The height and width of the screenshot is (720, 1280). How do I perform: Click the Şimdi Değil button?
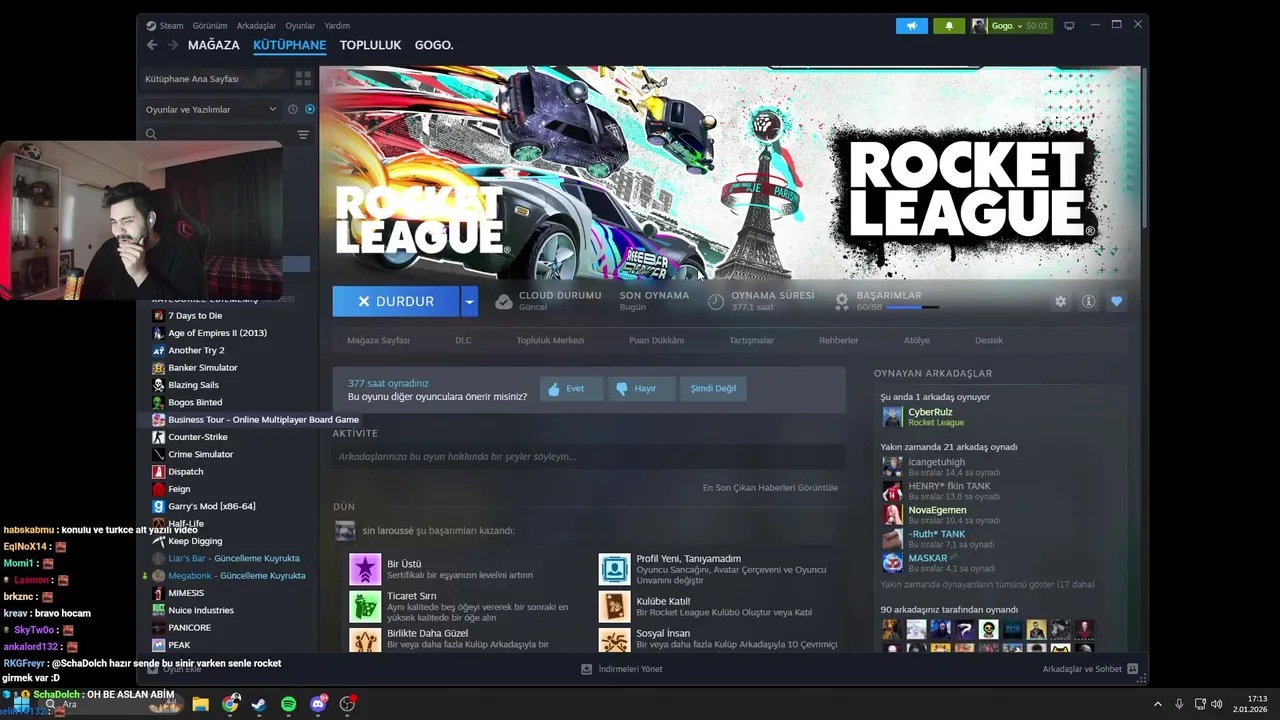pos(713,388)
